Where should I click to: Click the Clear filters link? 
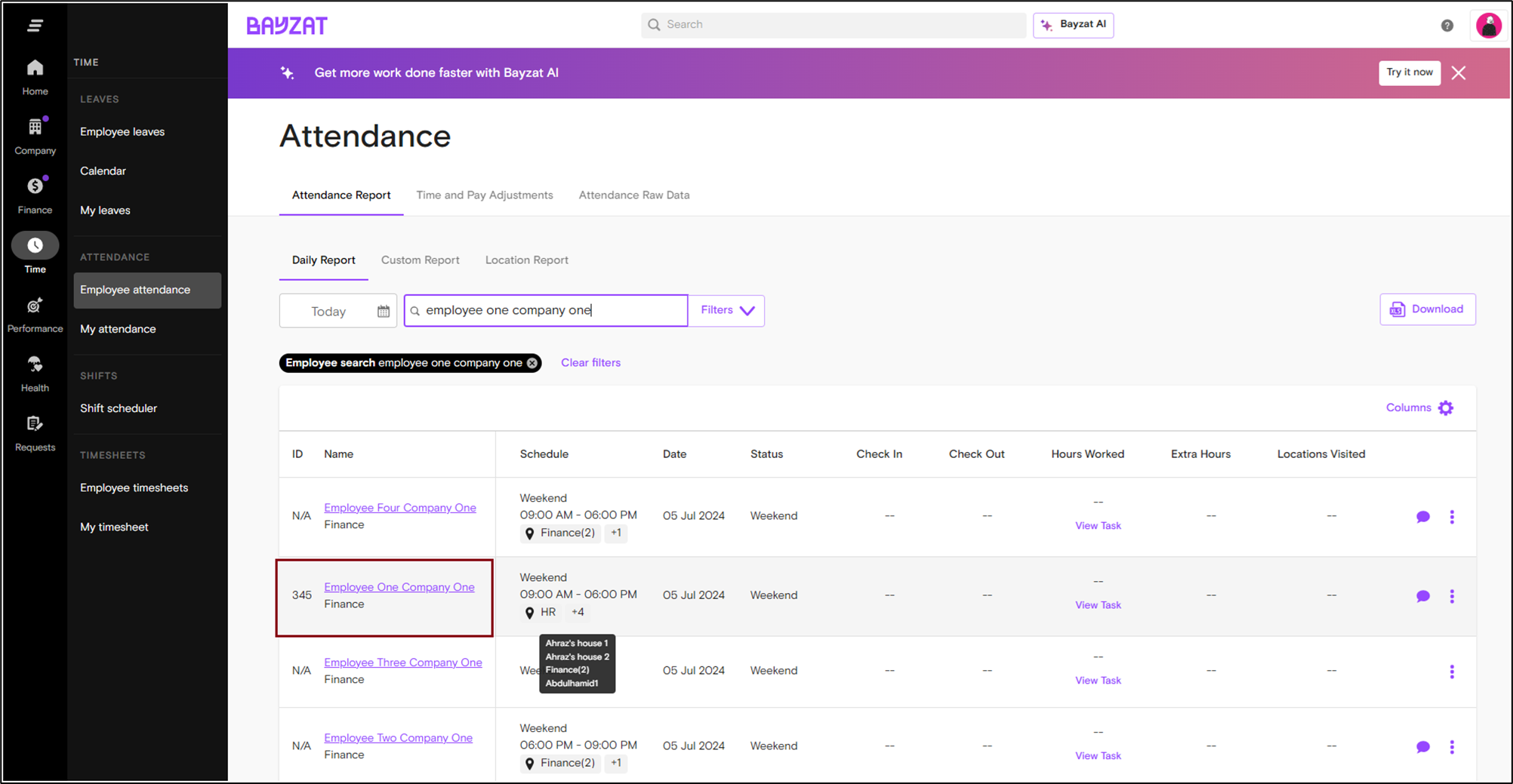pyautogui.click(x=590, y=363)
